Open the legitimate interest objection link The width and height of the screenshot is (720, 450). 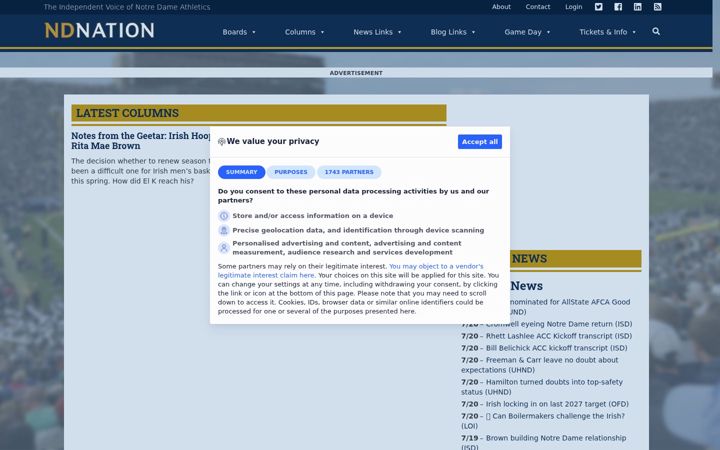(350, 271)
